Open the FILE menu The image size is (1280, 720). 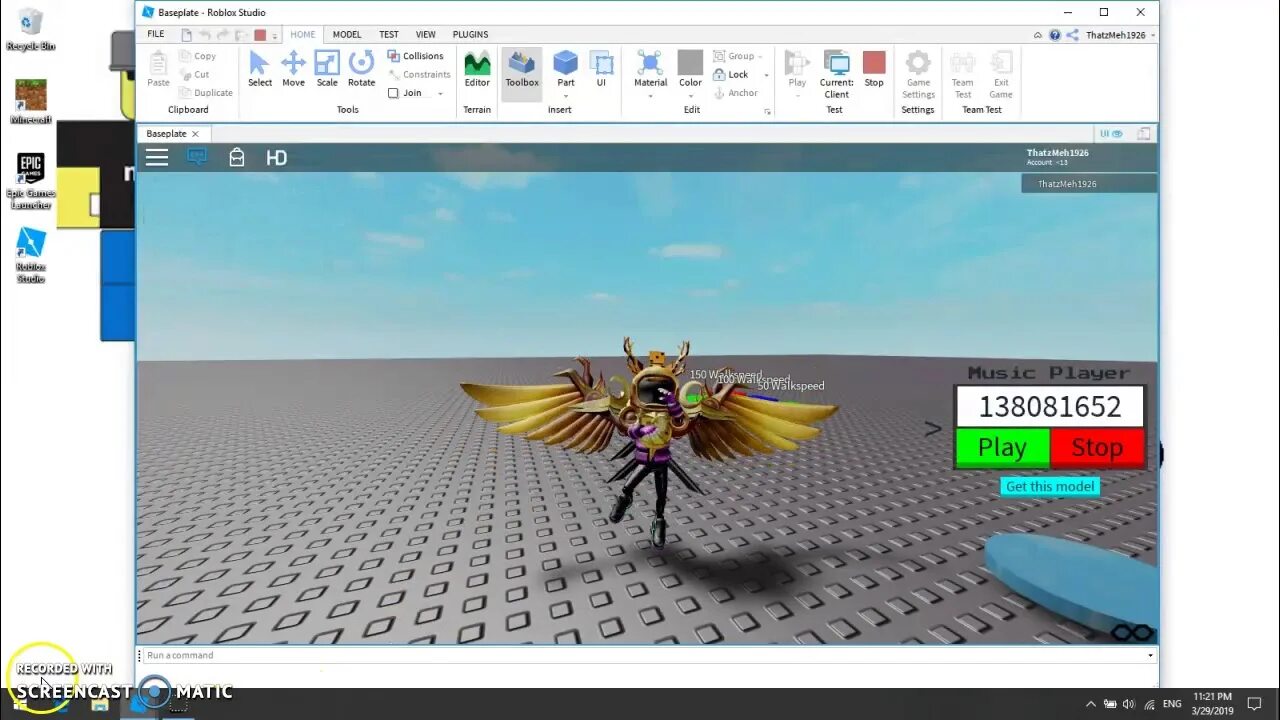(x=156, y=34)
